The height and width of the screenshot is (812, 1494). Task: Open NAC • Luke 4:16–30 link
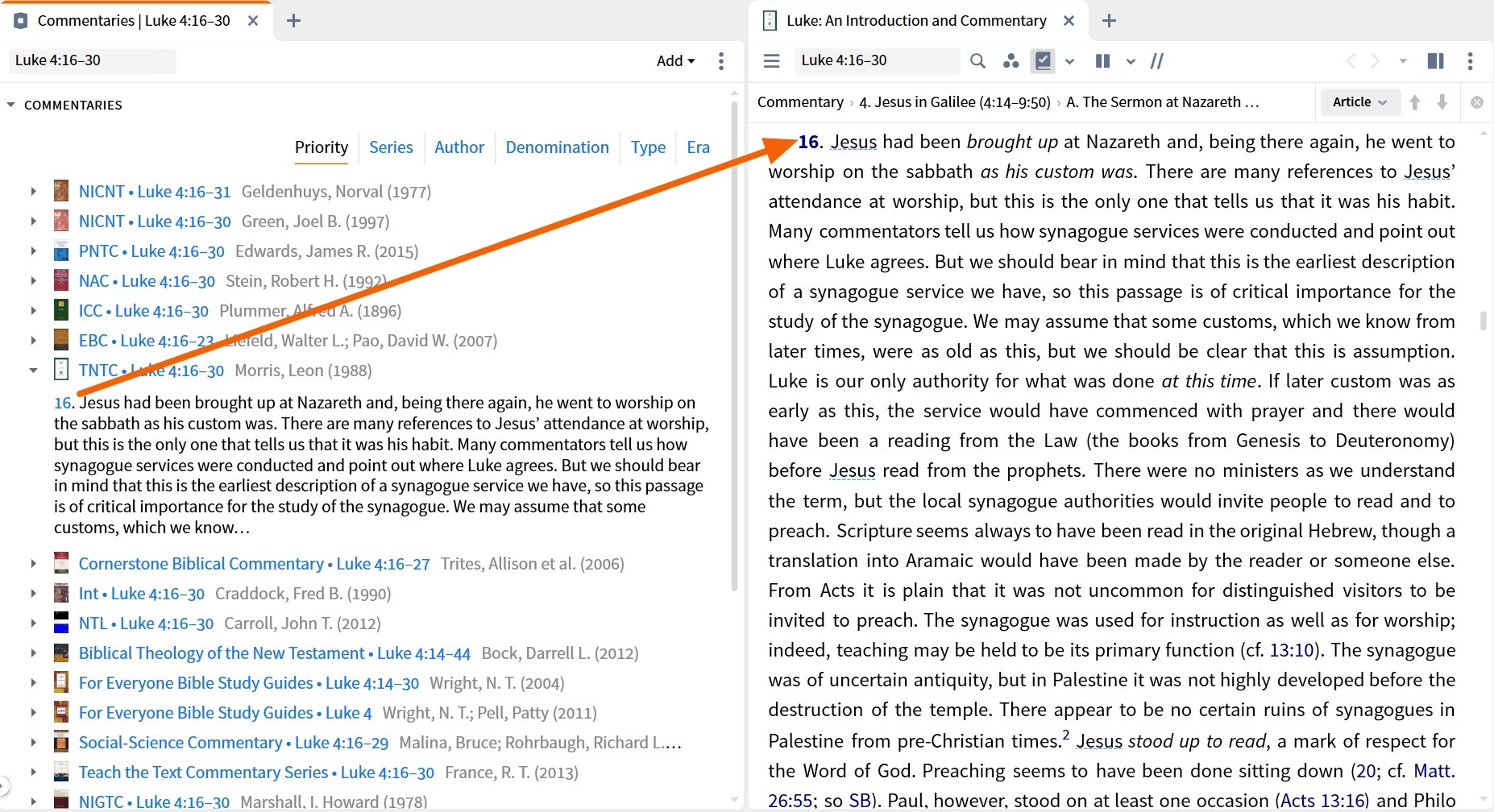pos(147,281)
